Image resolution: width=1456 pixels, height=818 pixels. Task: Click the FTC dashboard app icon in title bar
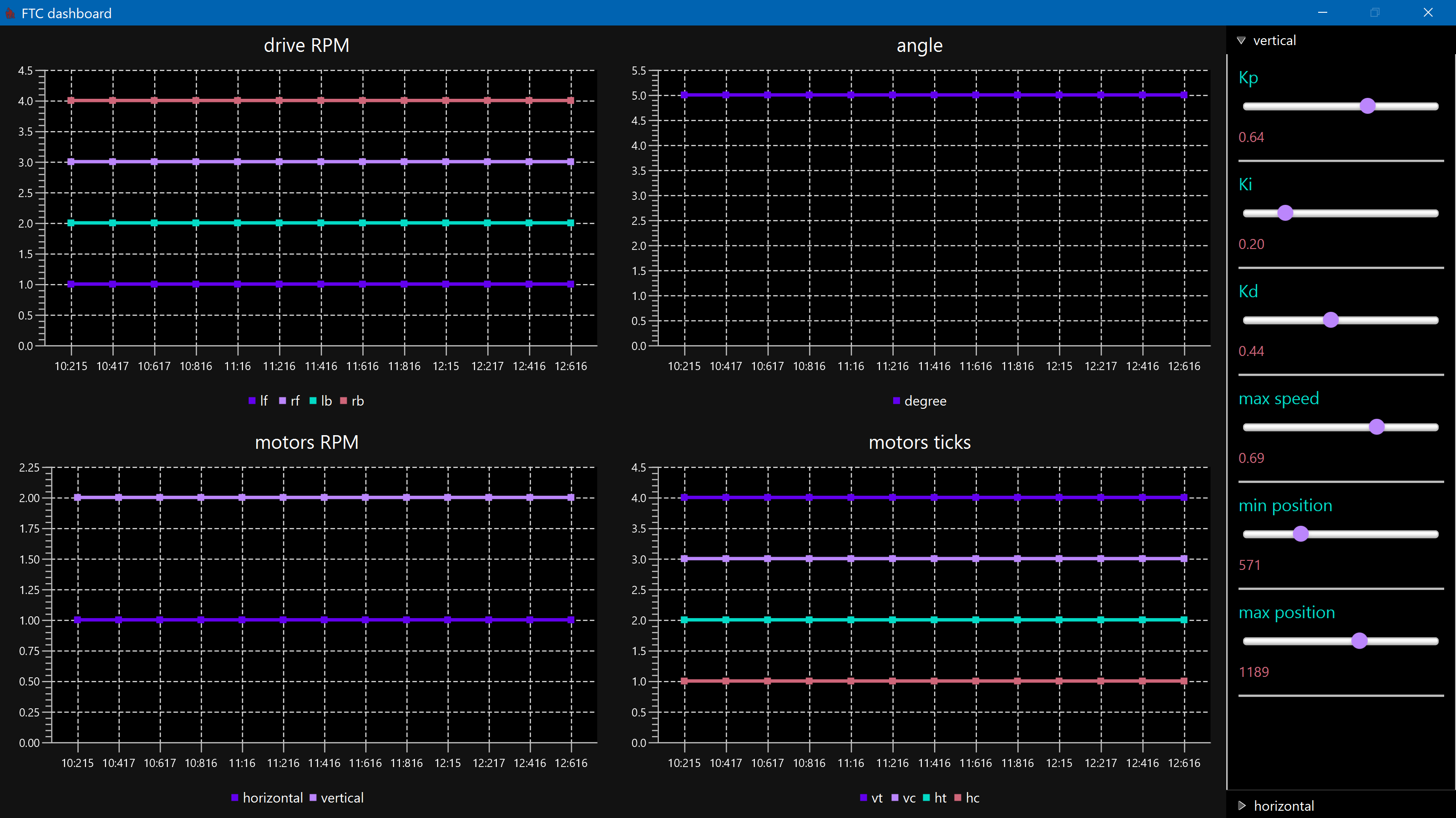[9, 12]
